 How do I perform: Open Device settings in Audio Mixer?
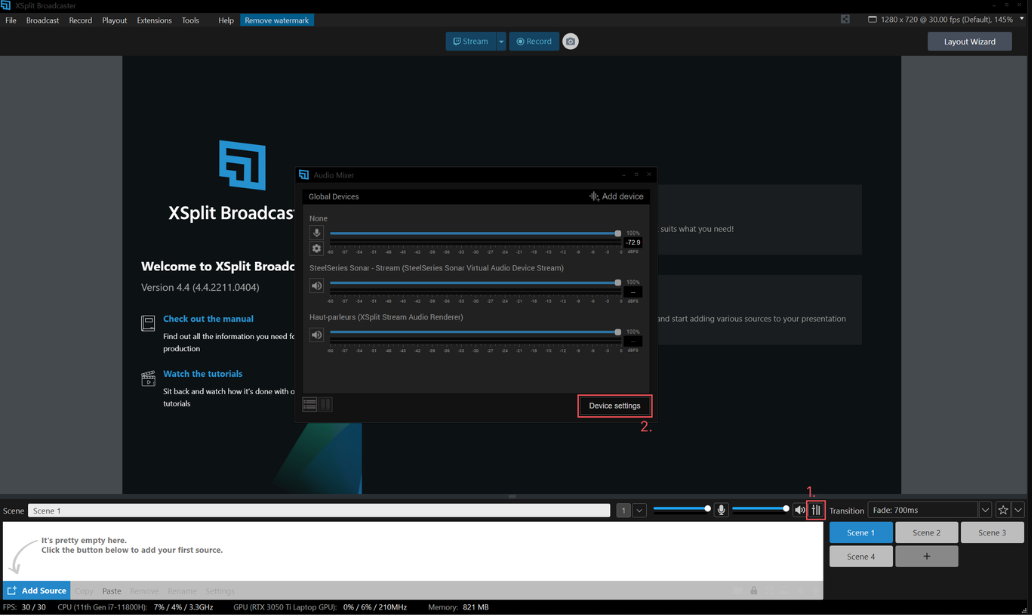[x=614, y=406]
